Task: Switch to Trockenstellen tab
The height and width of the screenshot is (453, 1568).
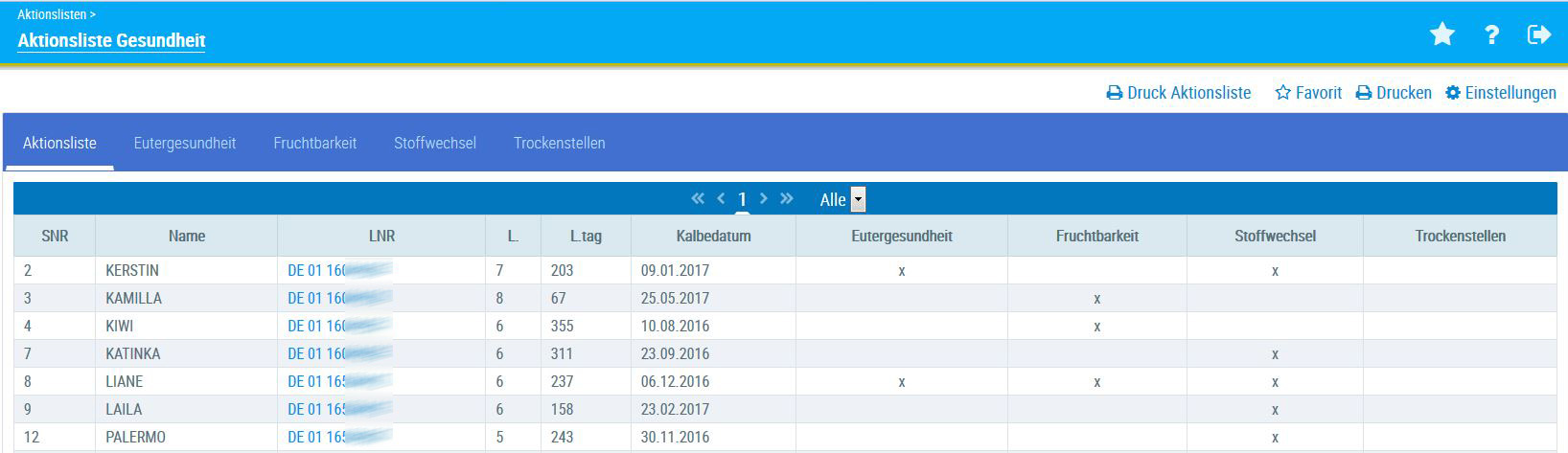Action: (x=559, y=143)
